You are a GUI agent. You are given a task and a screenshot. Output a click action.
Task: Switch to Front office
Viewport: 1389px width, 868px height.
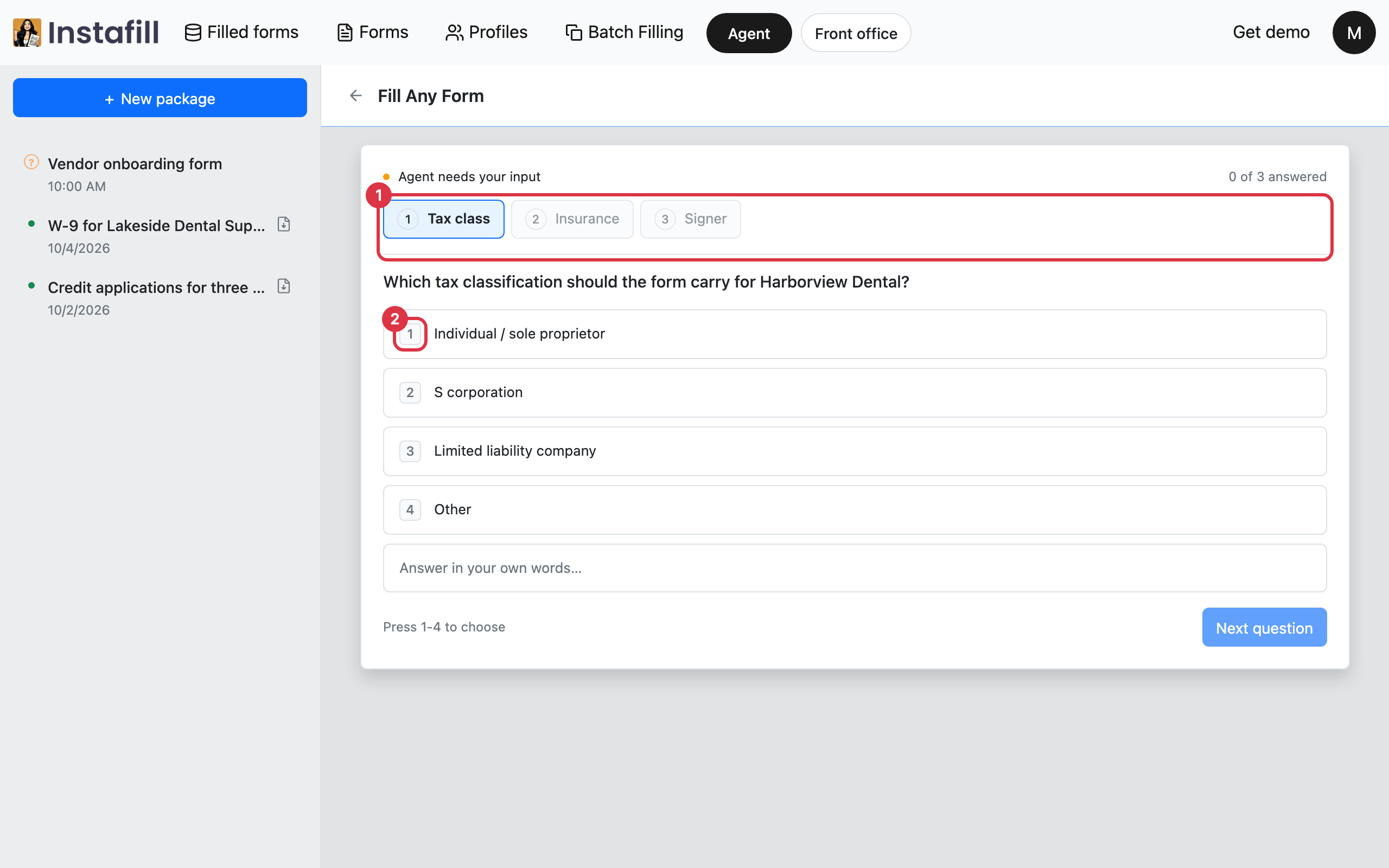tap(856, 33)
